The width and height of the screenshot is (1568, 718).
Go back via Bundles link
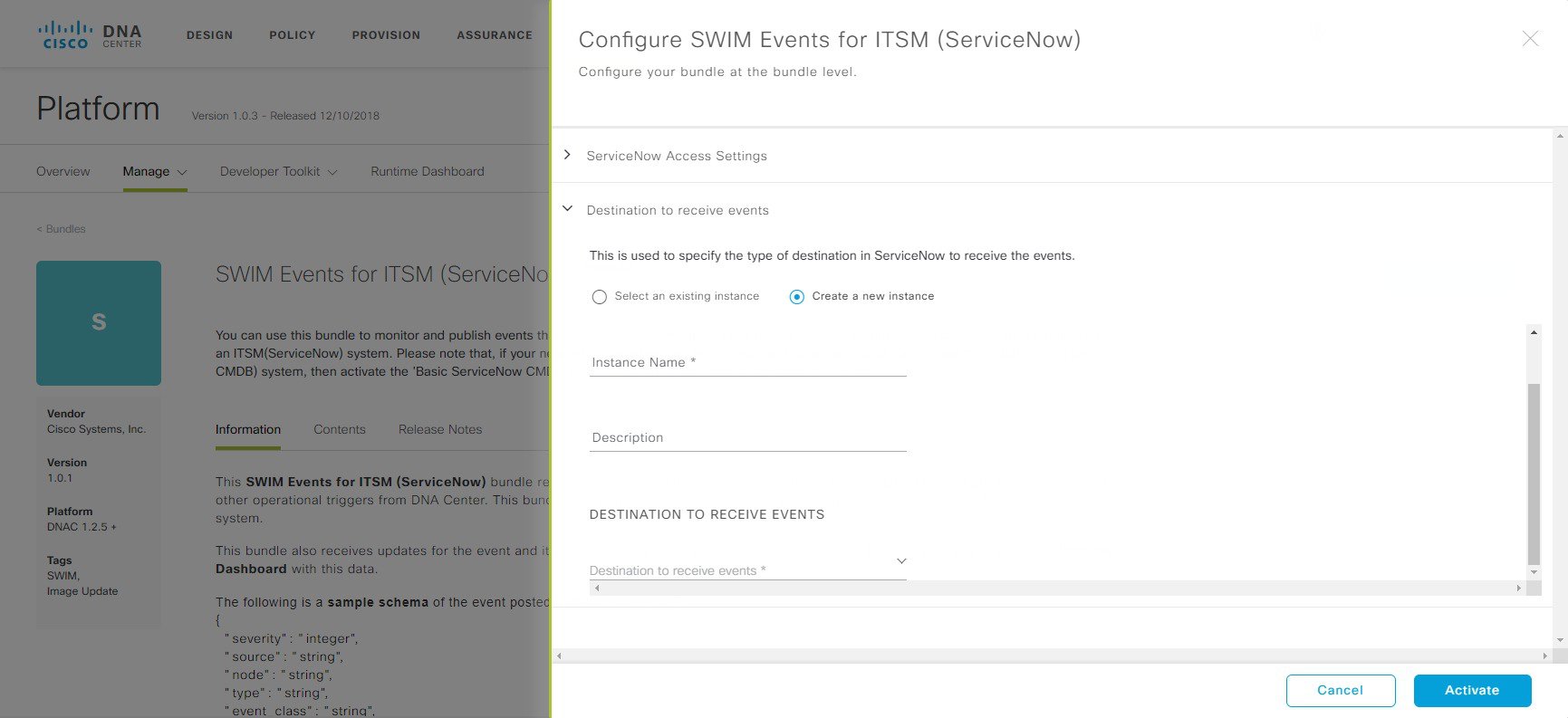pos(61,229)
